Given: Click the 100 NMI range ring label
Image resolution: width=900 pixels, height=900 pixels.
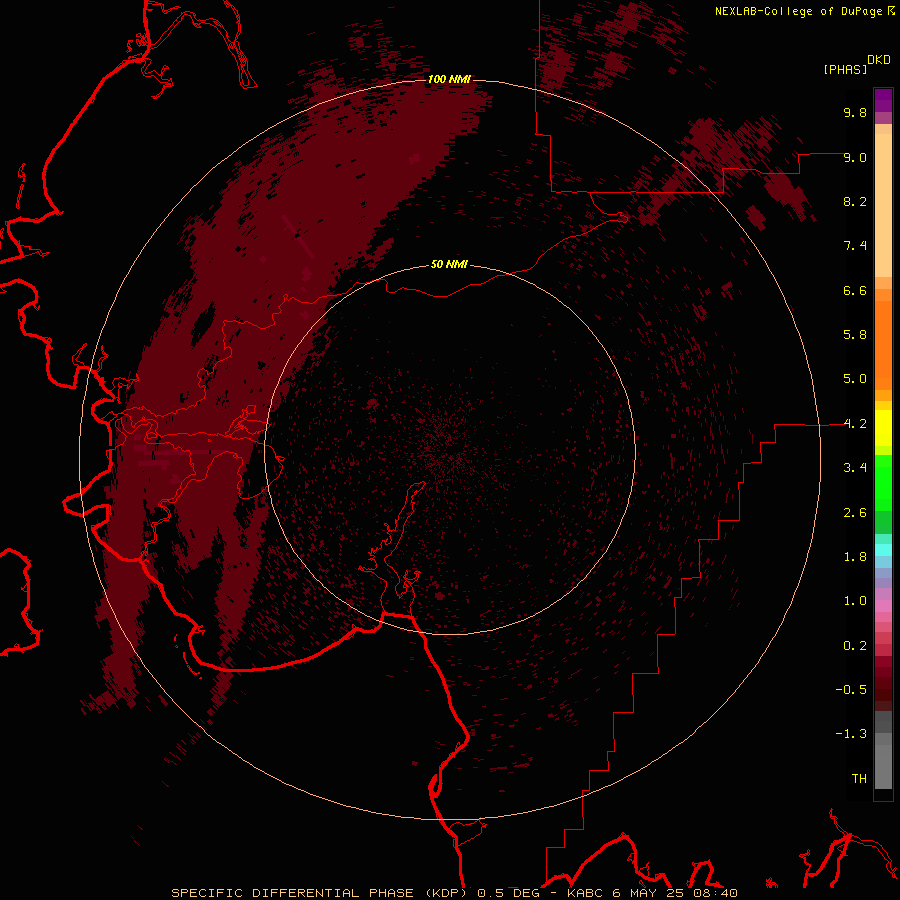Looking at the screenshot, I should point(449,79).
